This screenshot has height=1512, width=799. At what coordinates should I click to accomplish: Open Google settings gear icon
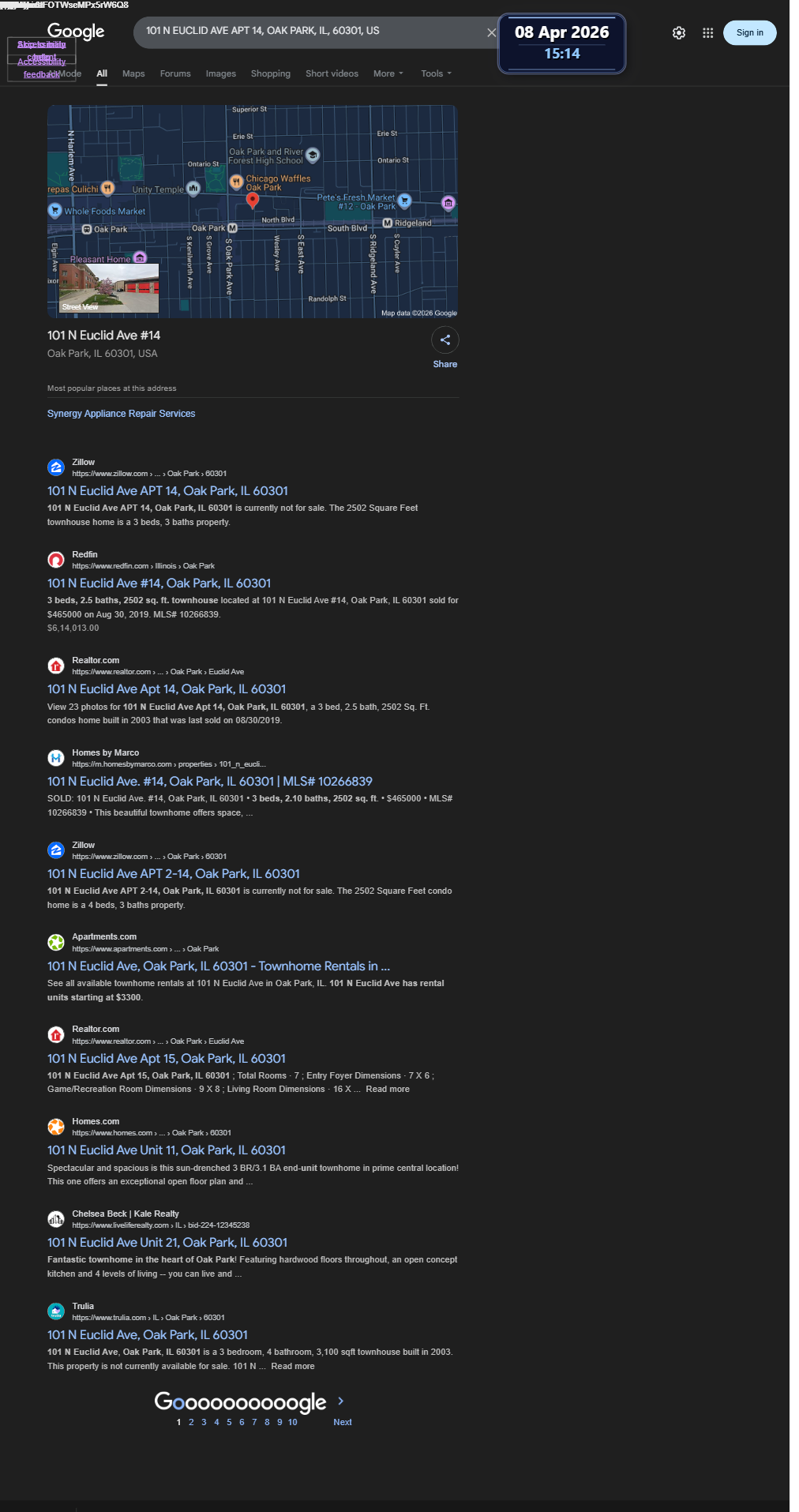point(678,33)
